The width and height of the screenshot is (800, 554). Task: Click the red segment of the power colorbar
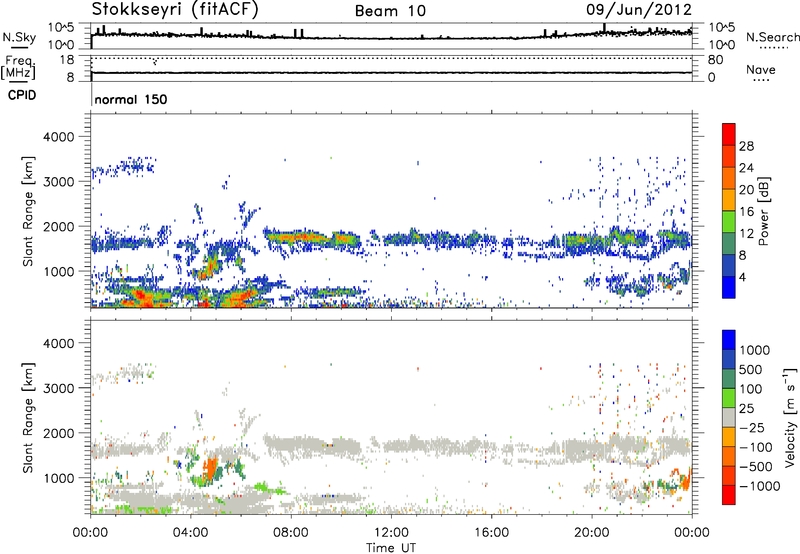click(x=729, y=134)
